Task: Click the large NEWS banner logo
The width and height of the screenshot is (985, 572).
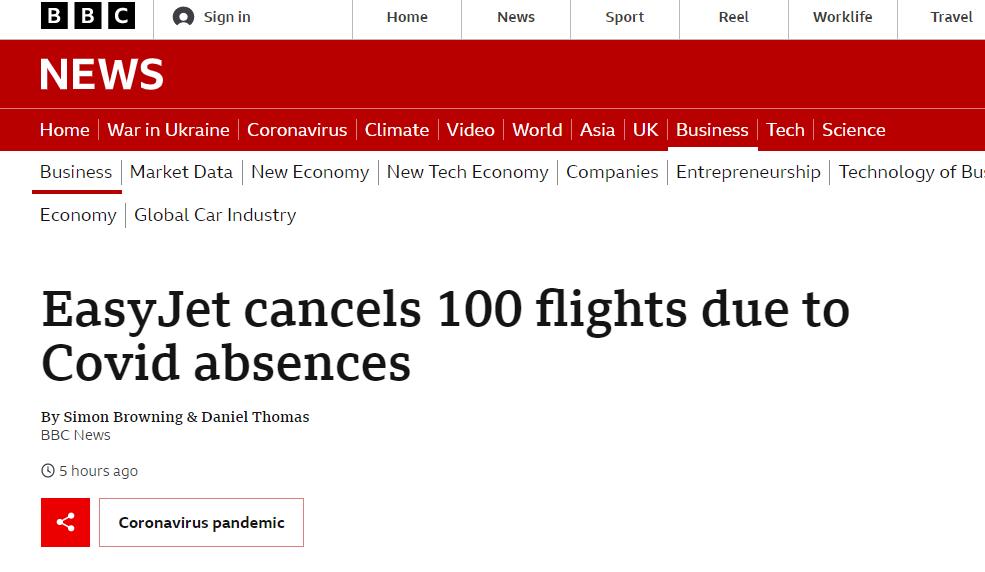Action: pyautogui.click(x=101, y=75)
